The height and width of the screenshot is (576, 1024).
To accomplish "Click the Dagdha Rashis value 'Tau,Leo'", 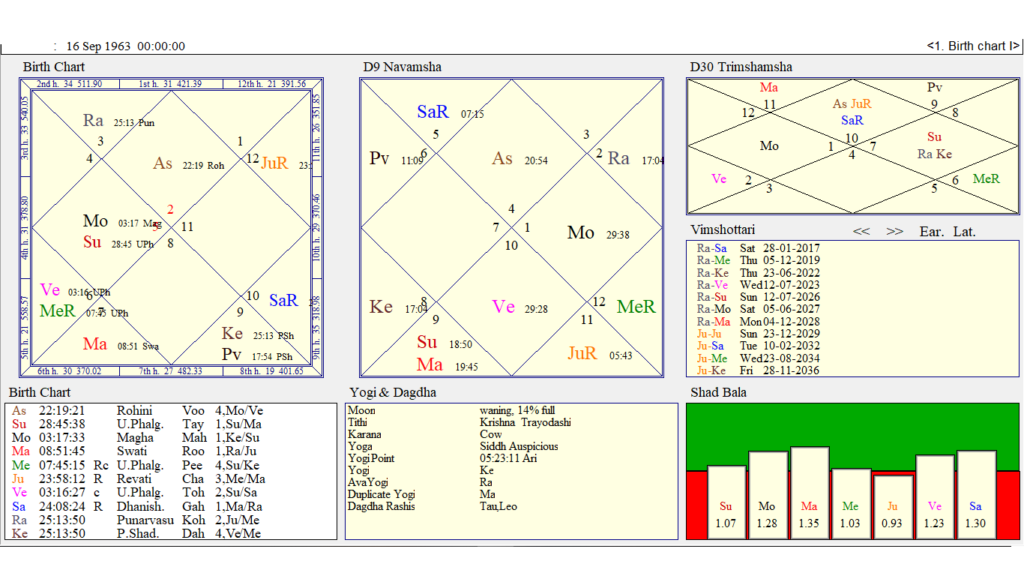I will point(498,507).
